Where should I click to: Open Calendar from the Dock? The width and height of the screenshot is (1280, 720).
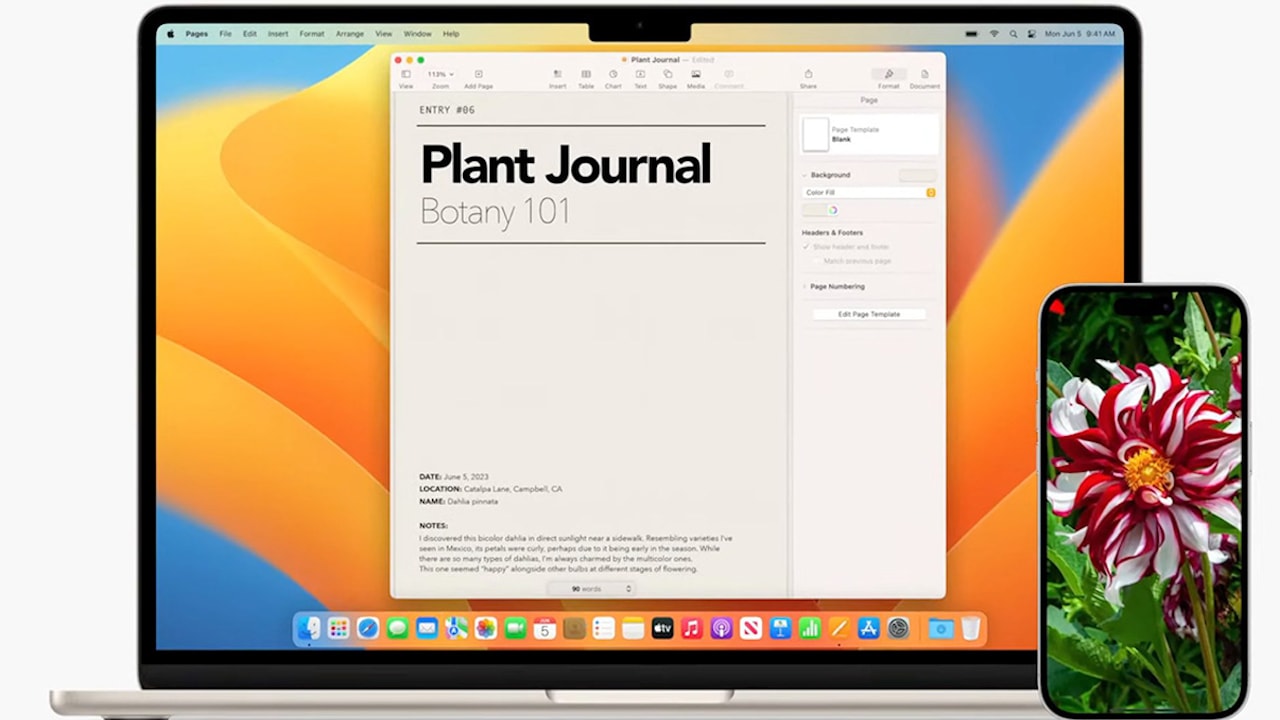545,628
